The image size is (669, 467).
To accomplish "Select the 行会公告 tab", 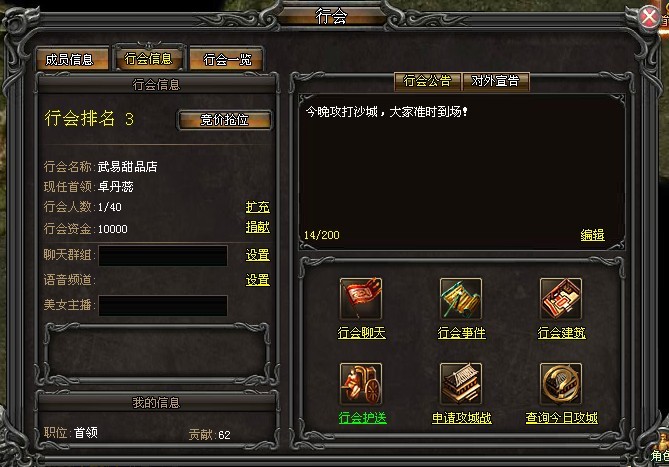I will [x=428, y=81].
